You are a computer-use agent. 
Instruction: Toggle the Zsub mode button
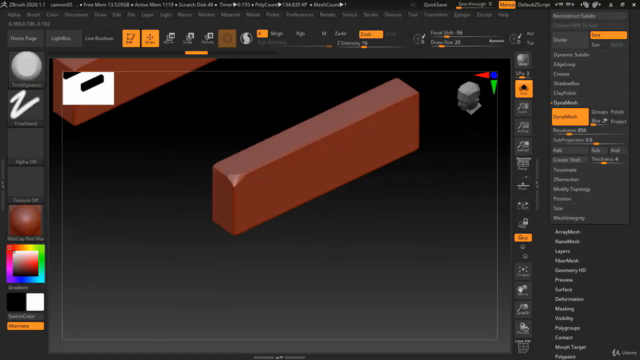click(371, 34)
